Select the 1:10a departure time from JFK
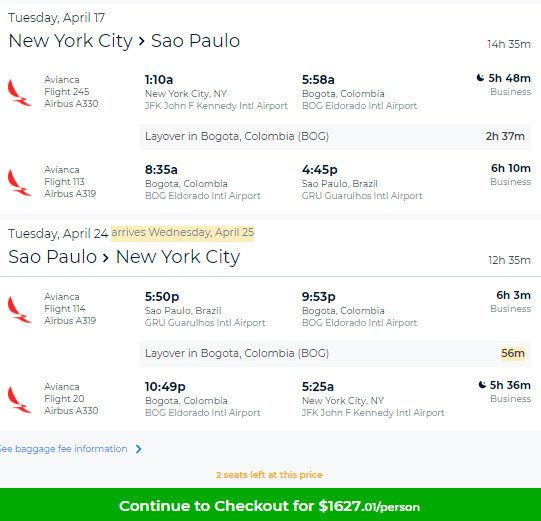541x521 pixels. pos(159,80)
